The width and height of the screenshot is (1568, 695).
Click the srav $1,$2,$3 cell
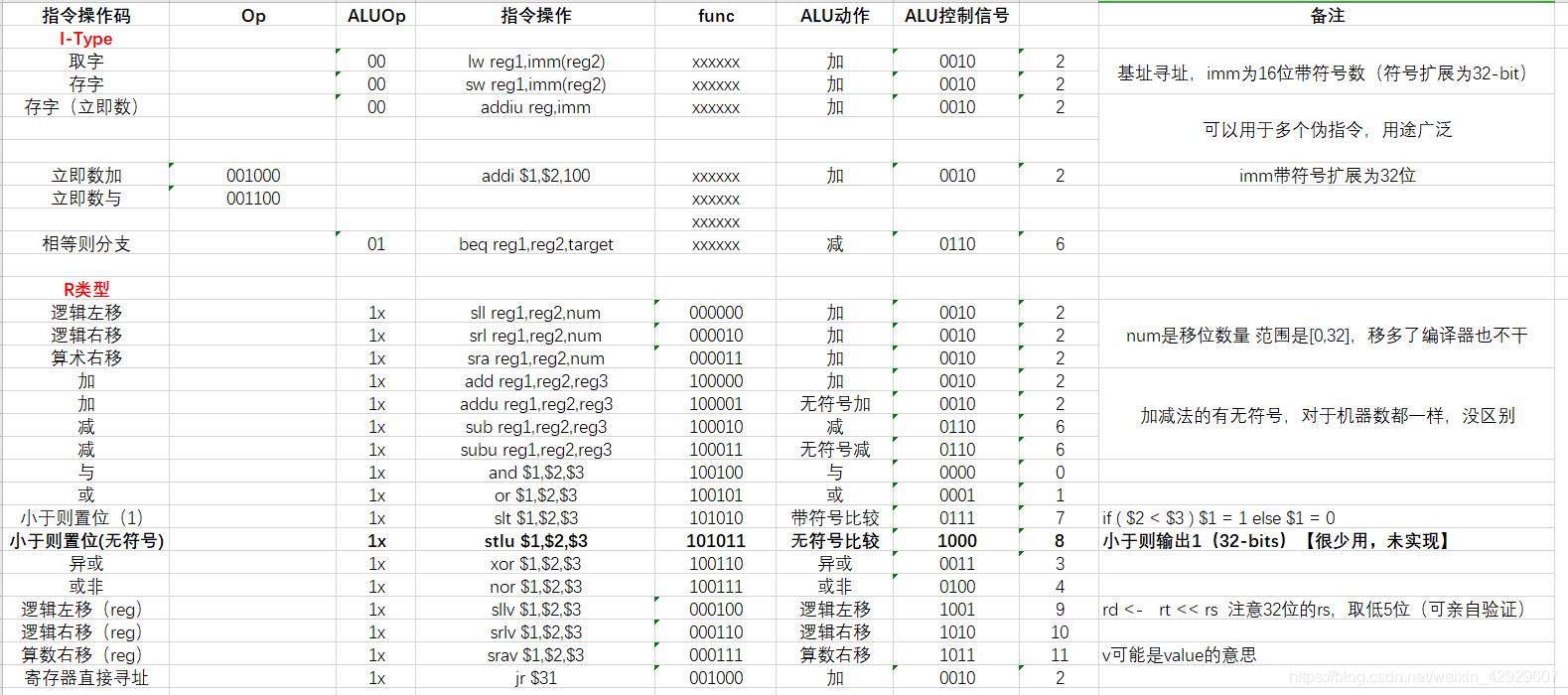tap(535, 655)
